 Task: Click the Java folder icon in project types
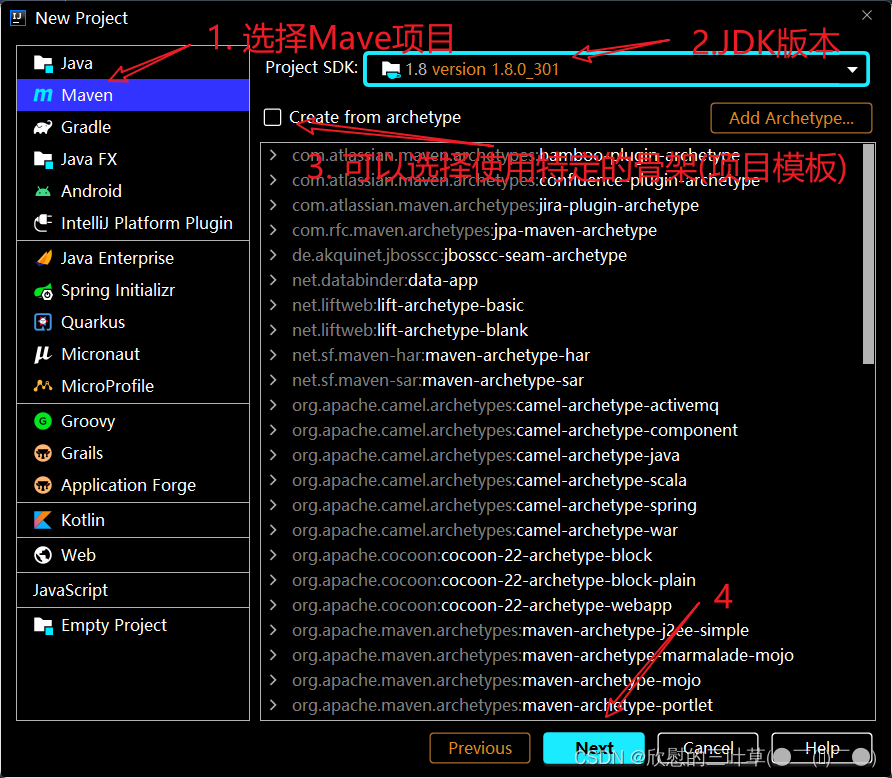[x=43, y=63]
